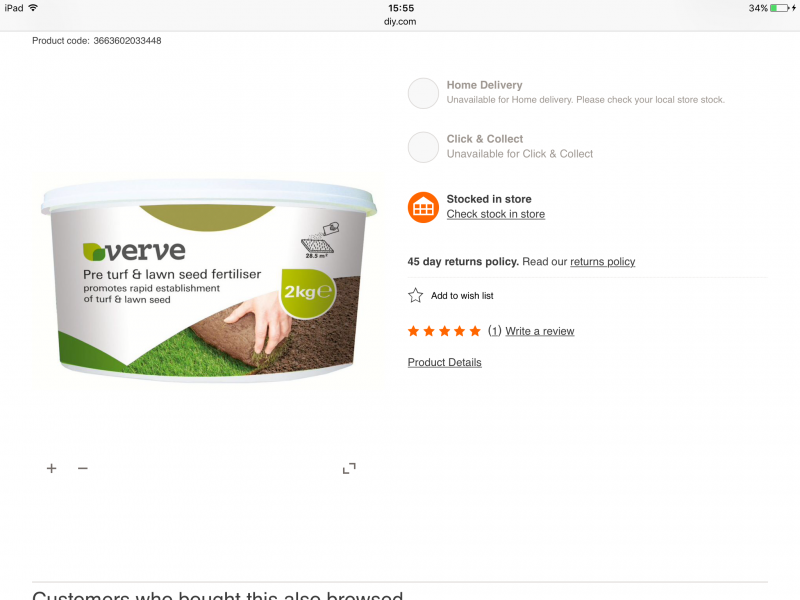Open Check stock in store link
800x600 pixels.
click(495, 214)
